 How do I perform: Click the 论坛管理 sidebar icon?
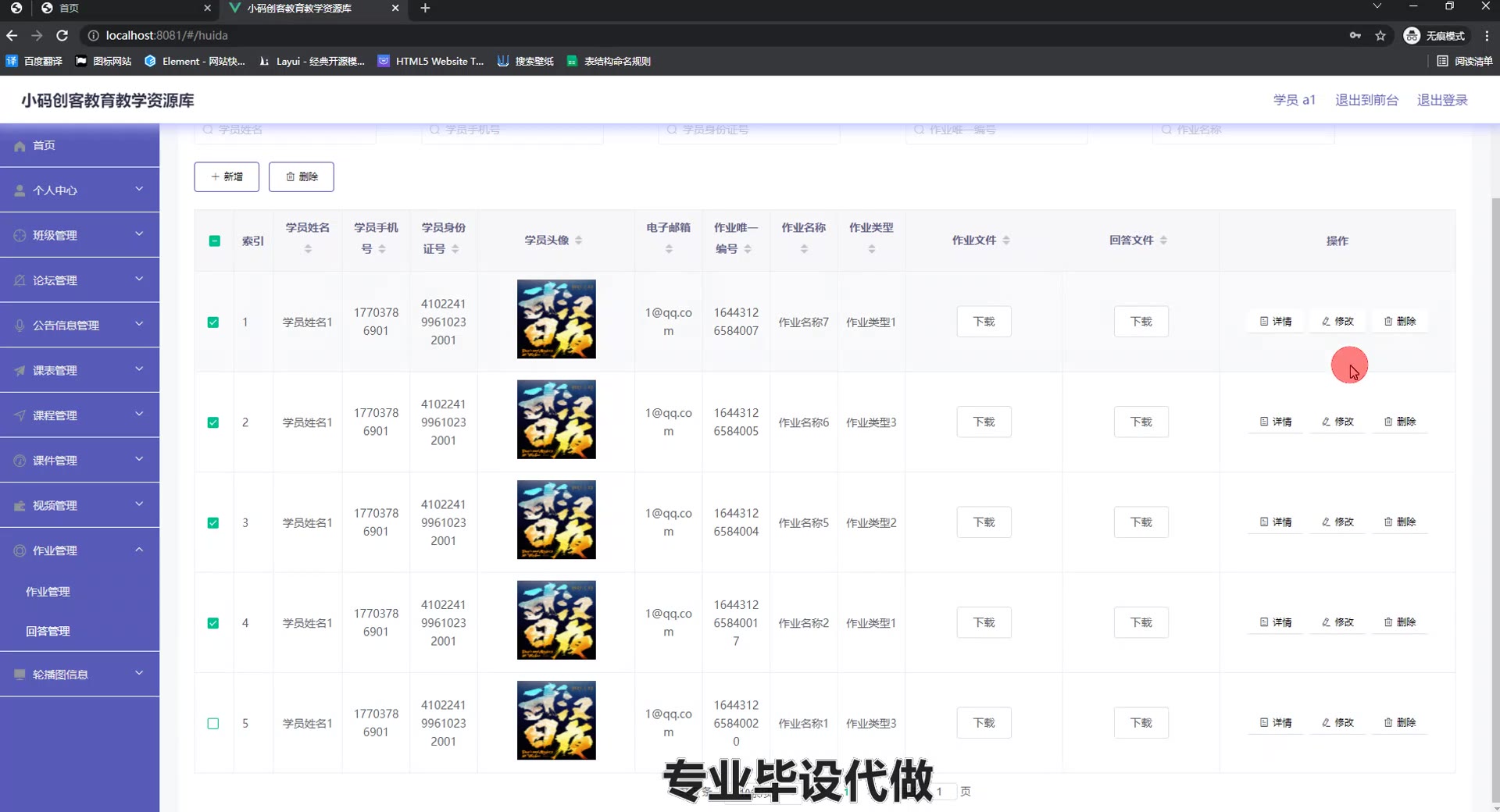coord(20,280)
